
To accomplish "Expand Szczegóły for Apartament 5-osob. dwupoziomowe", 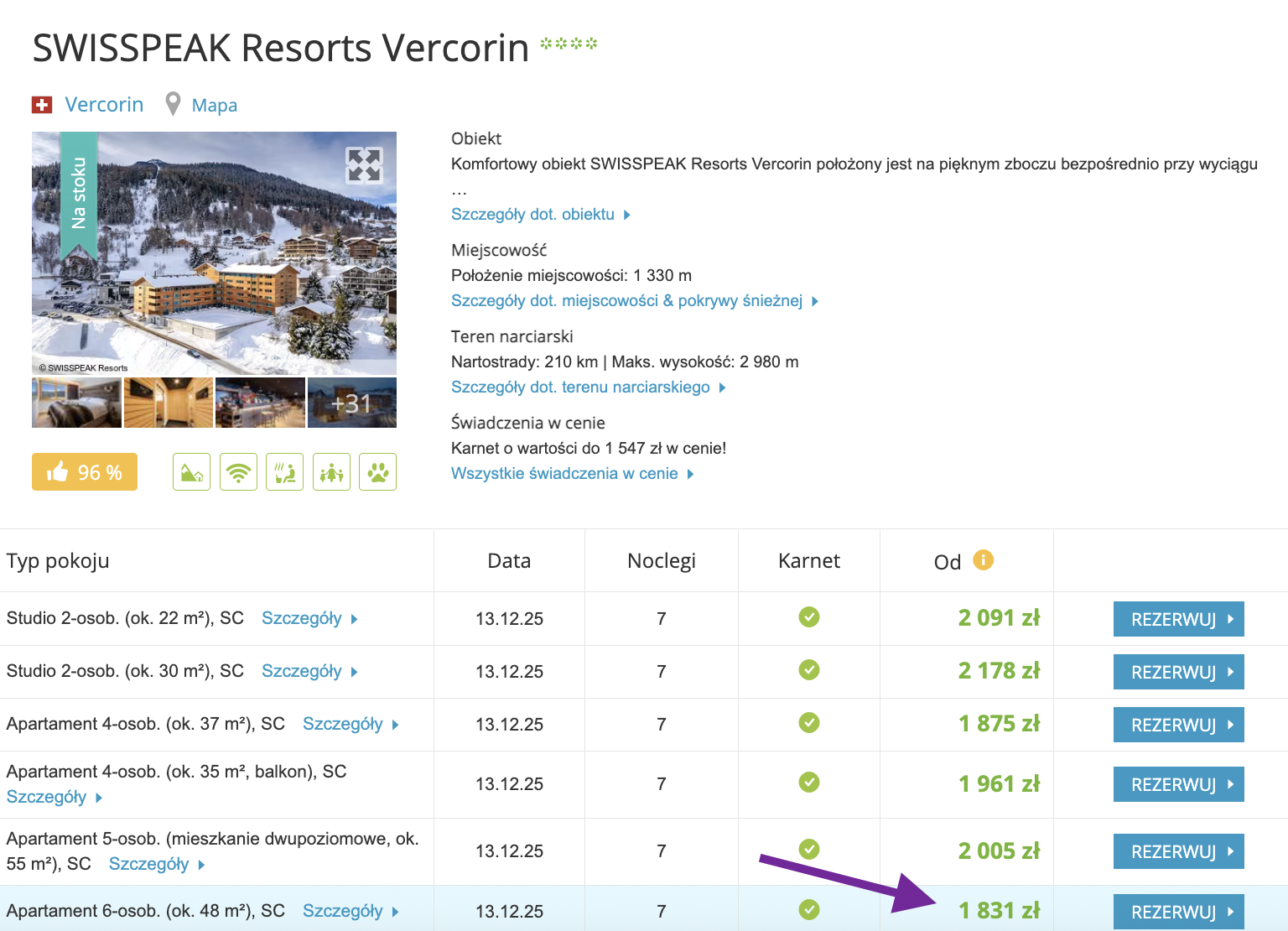I will click(x=157, y=865).
